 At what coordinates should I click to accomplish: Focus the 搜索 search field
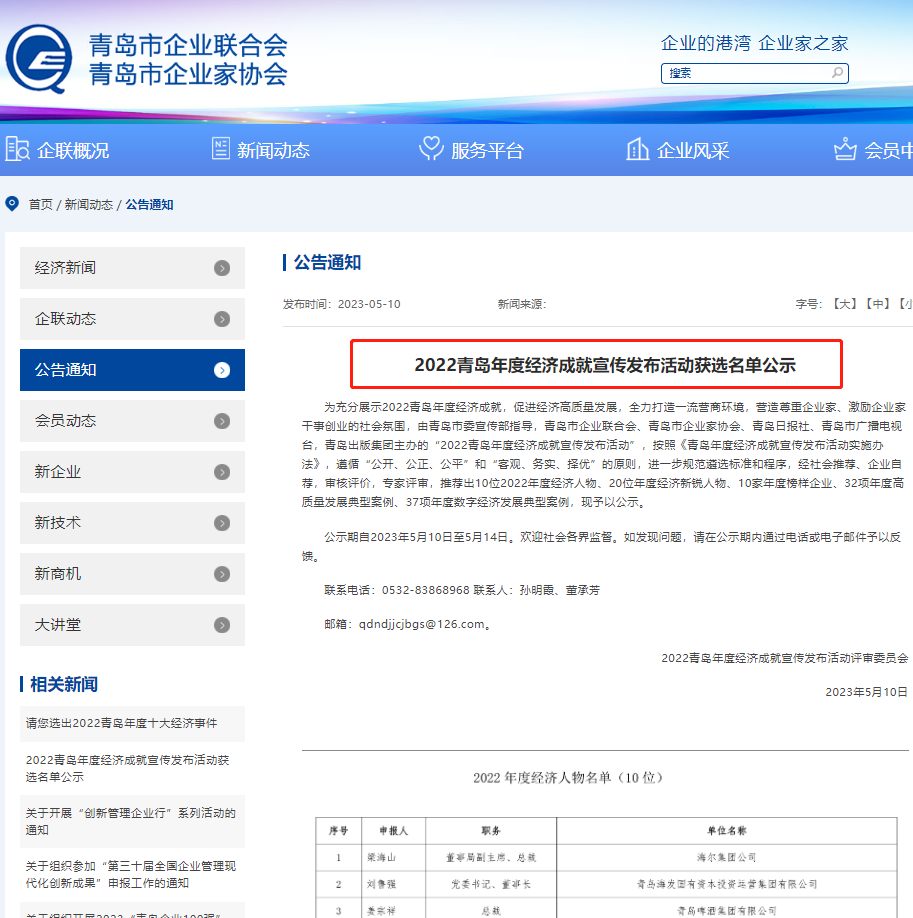pos(754,73)
